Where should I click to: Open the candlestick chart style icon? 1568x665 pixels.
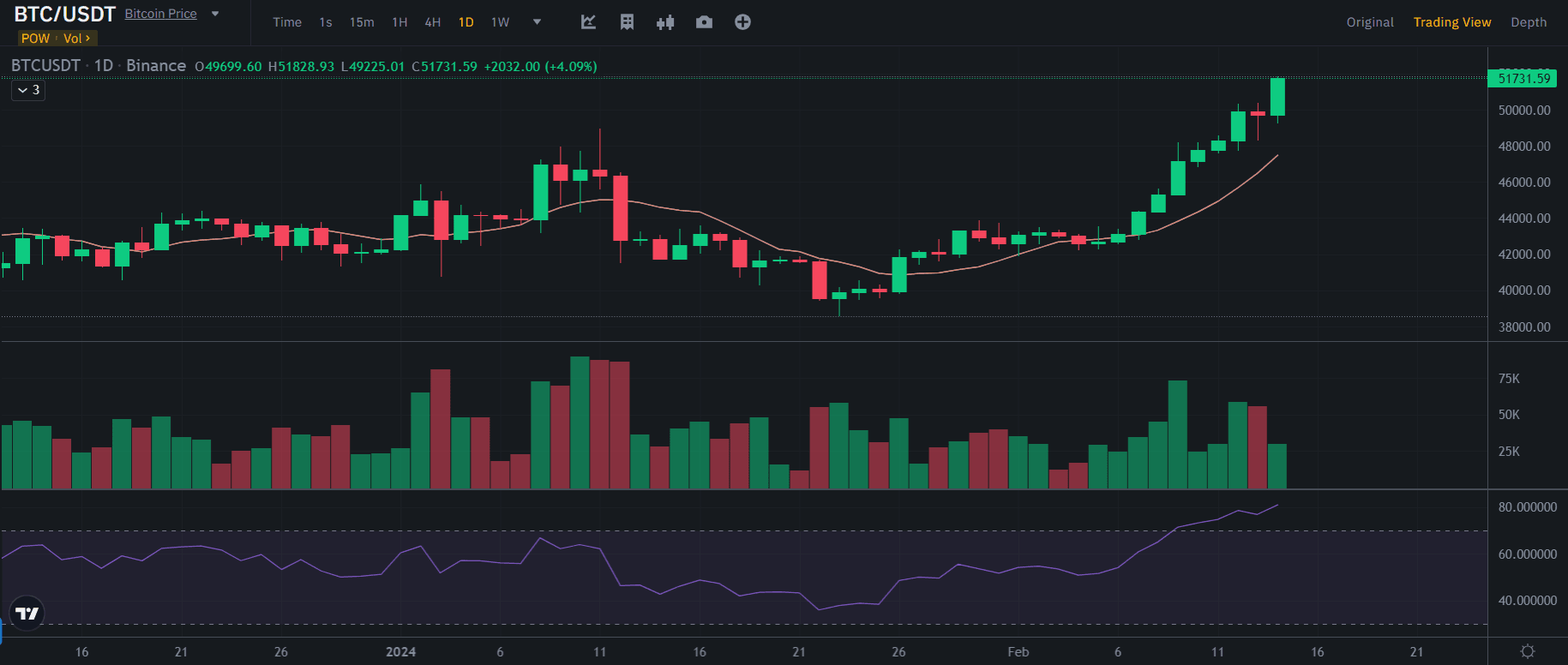click(x=665, y=22)
